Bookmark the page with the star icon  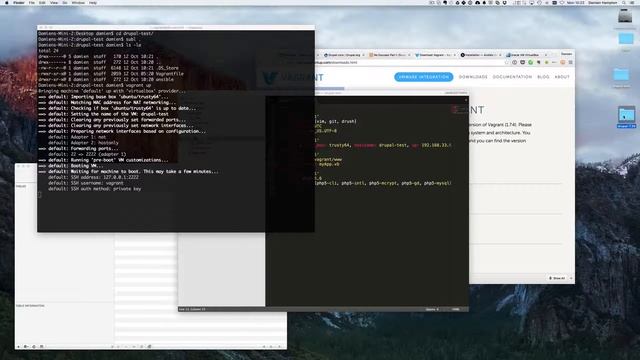(x=507, y=62)
